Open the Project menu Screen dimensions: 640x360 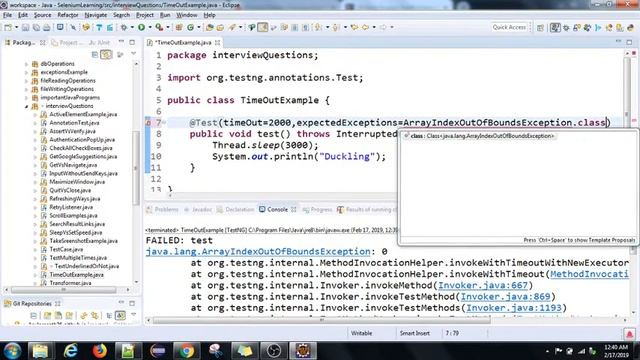click(x=145, y=15)
